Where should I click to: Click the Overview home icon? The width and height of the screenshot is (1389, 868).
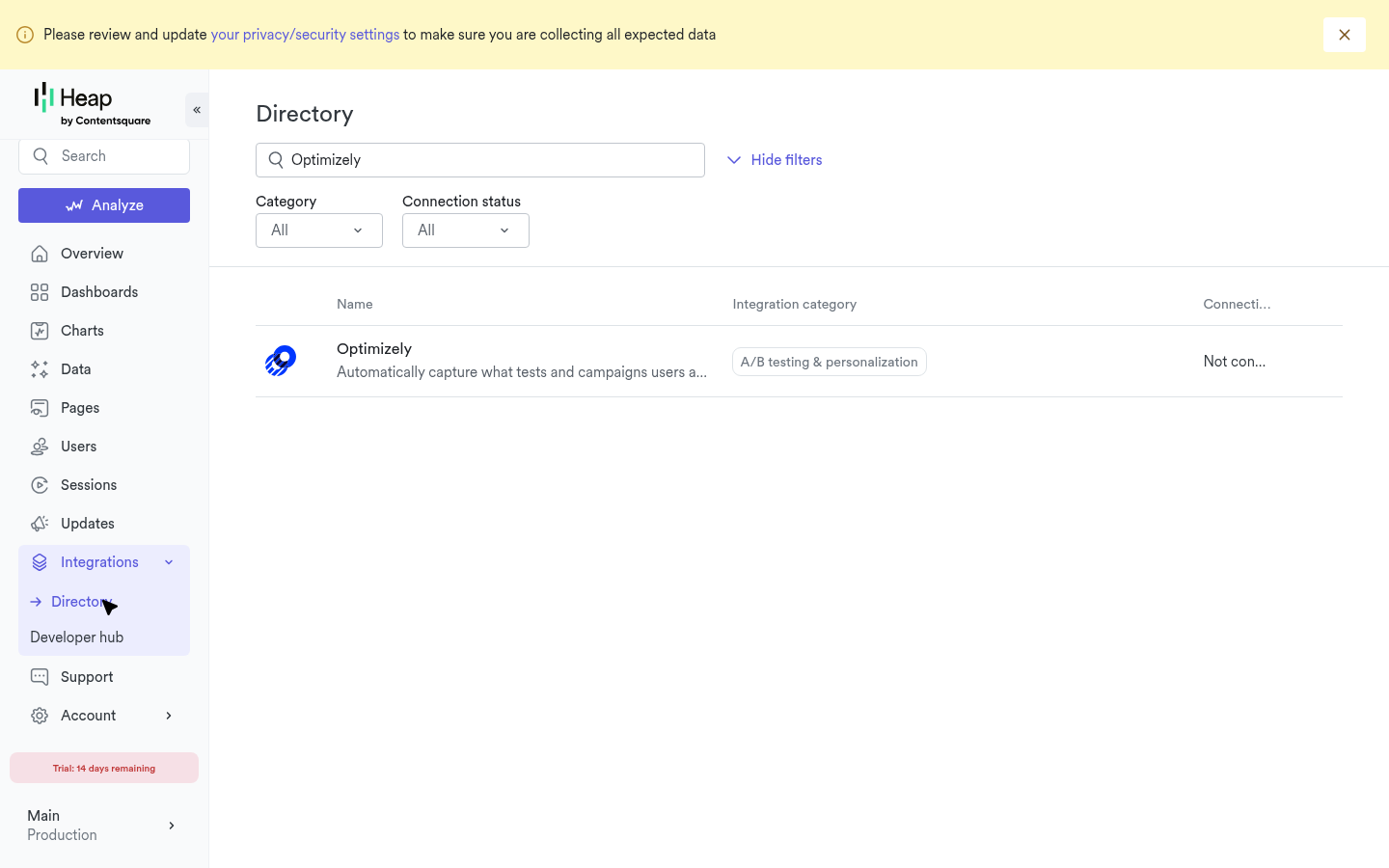(40, 254)
